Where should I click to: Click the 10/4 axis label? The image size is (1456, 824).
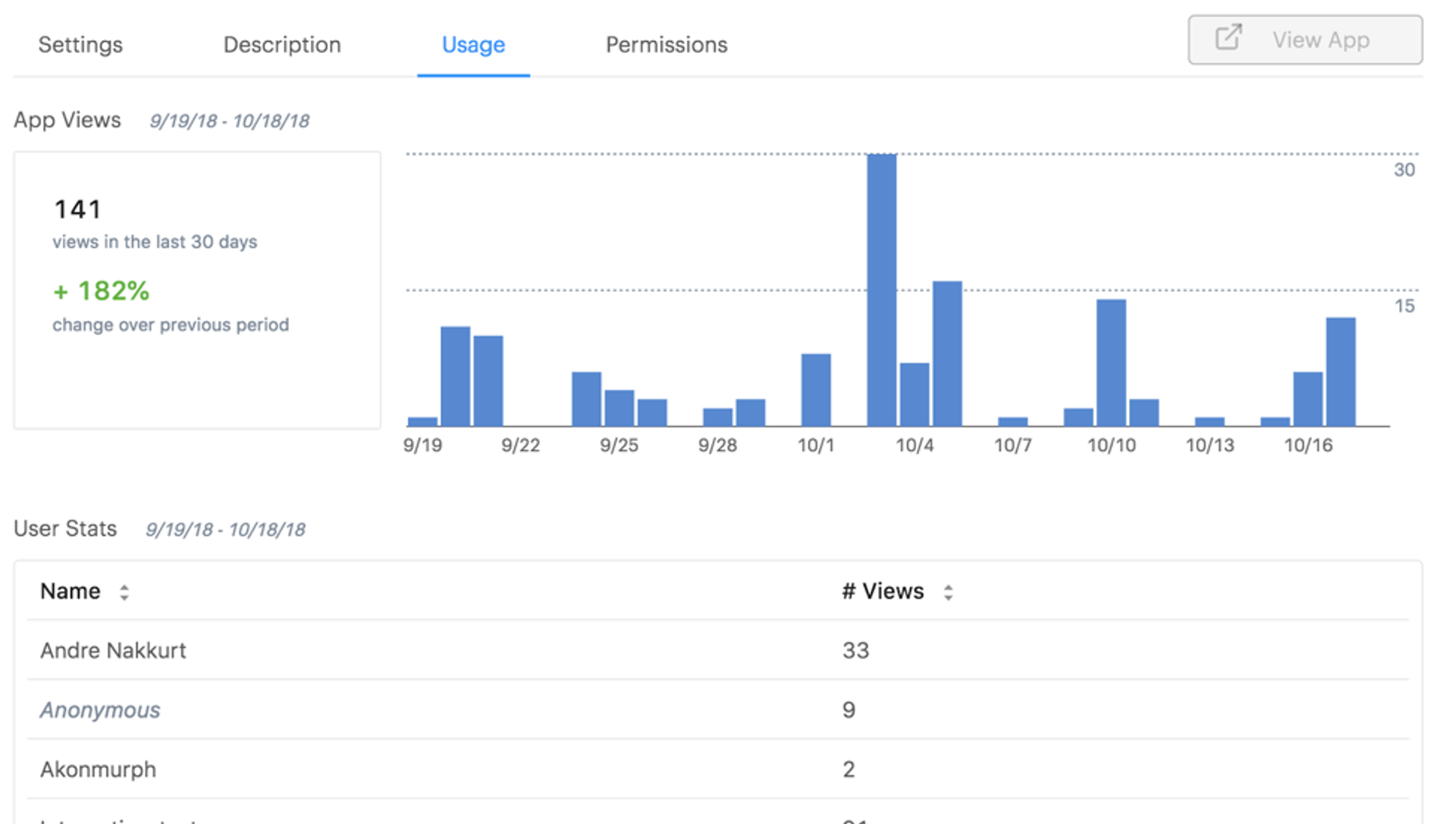point(915,446)
